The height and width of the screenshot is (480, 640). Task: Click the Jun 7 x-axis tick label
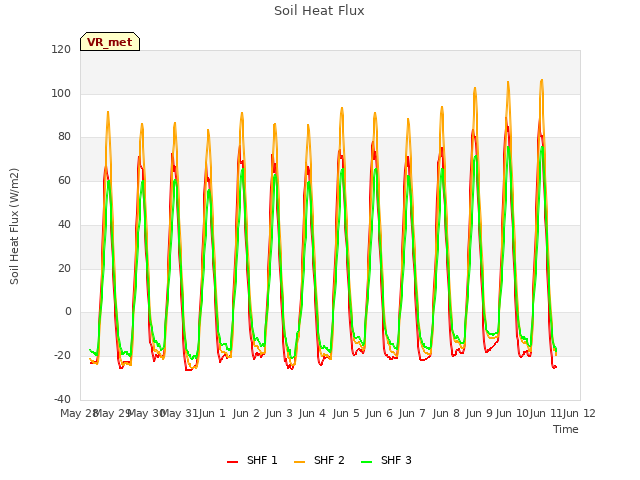click(x=412, y=413)
